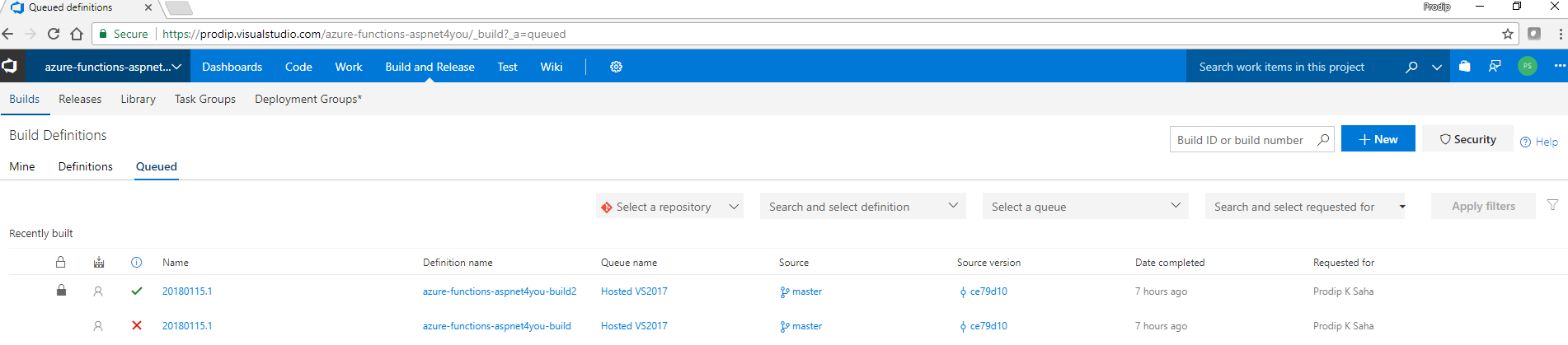Switch to the Task Groups tab
Image resolution: width=1568 pixels, height=345 pixels.
click(205, 99)
